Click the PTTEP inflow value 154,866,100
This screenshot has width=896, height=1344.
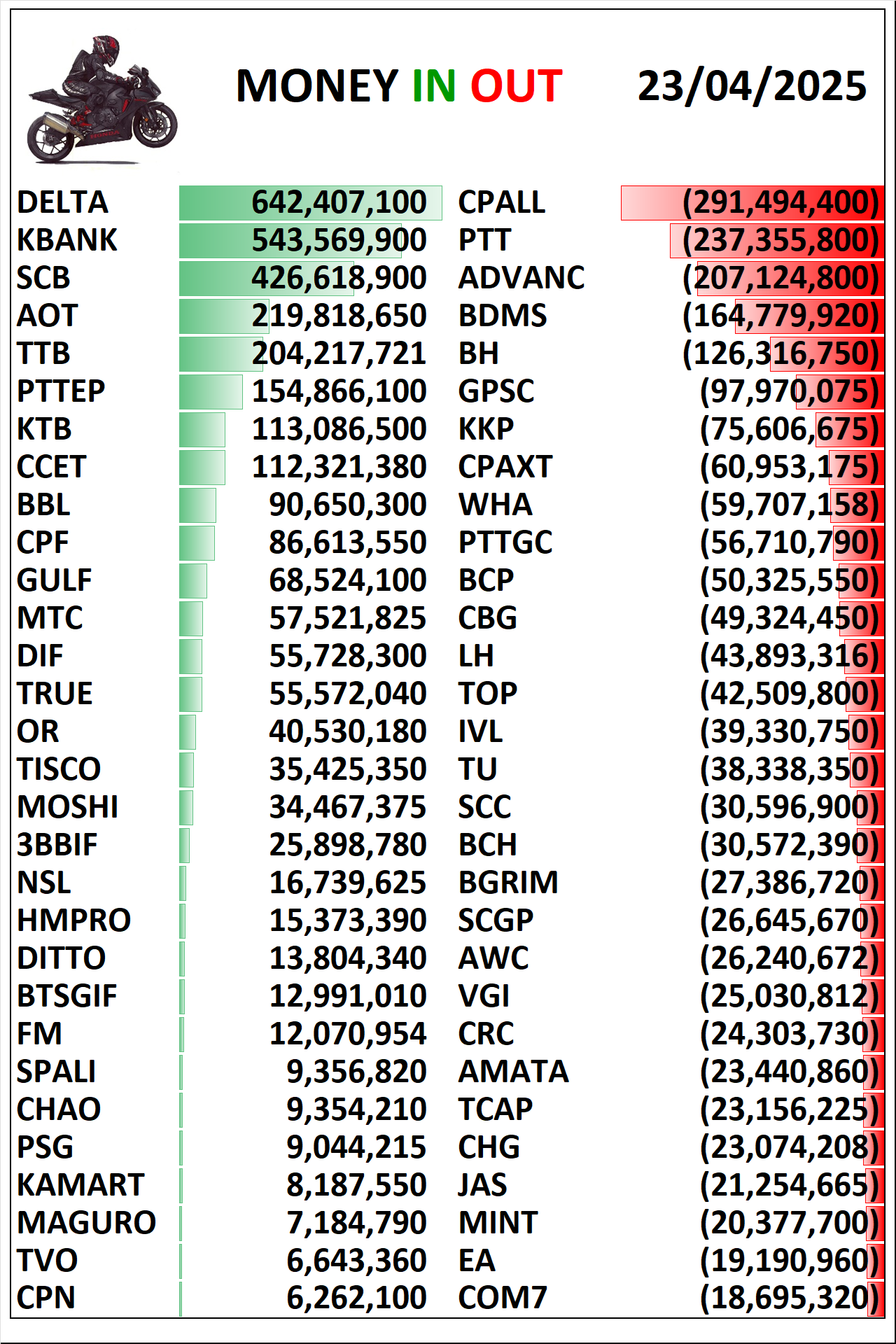click(x=339, y=391)
